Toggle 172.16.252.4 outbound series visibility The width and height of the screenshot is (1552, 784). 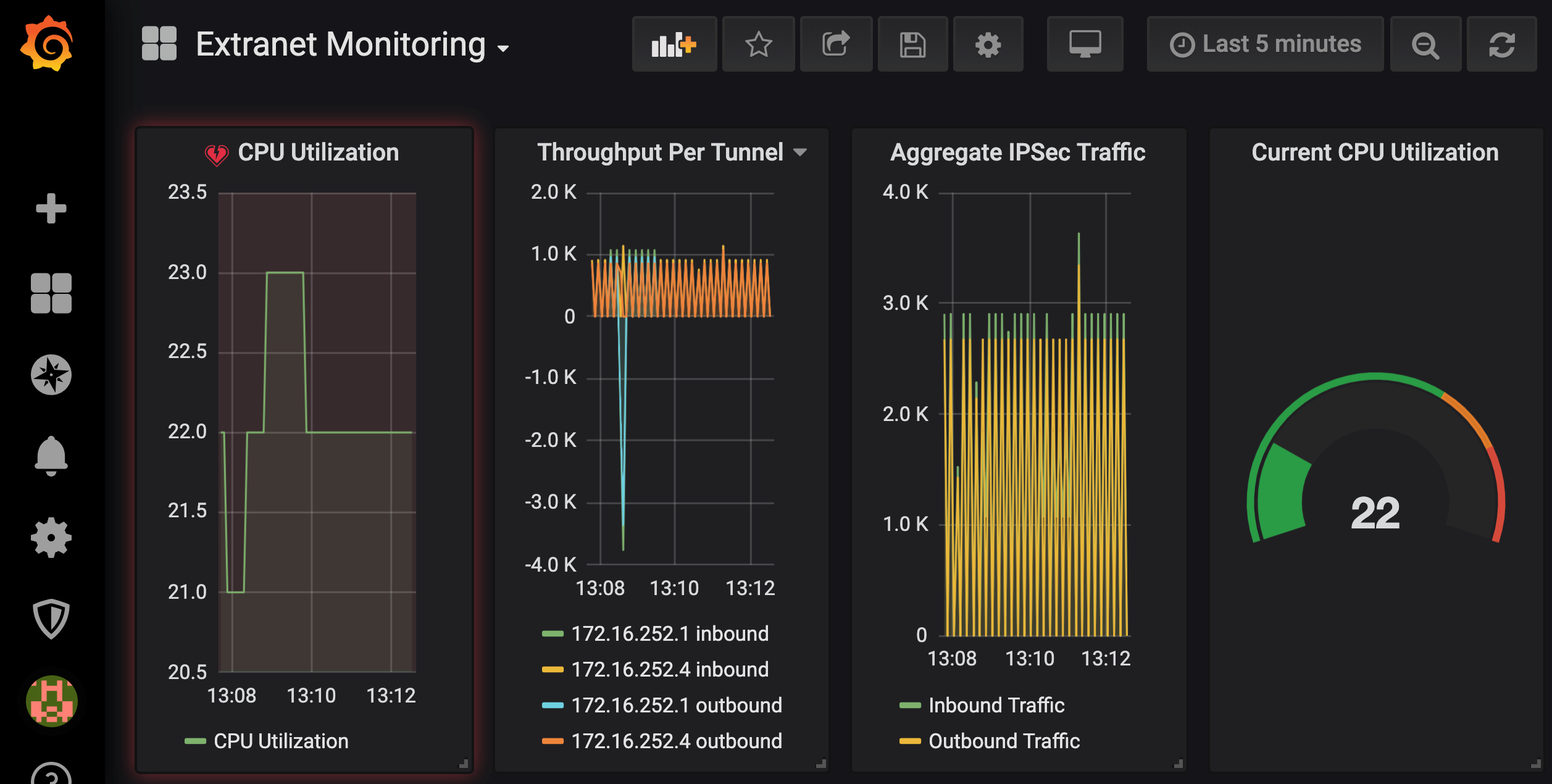point(676,741)
